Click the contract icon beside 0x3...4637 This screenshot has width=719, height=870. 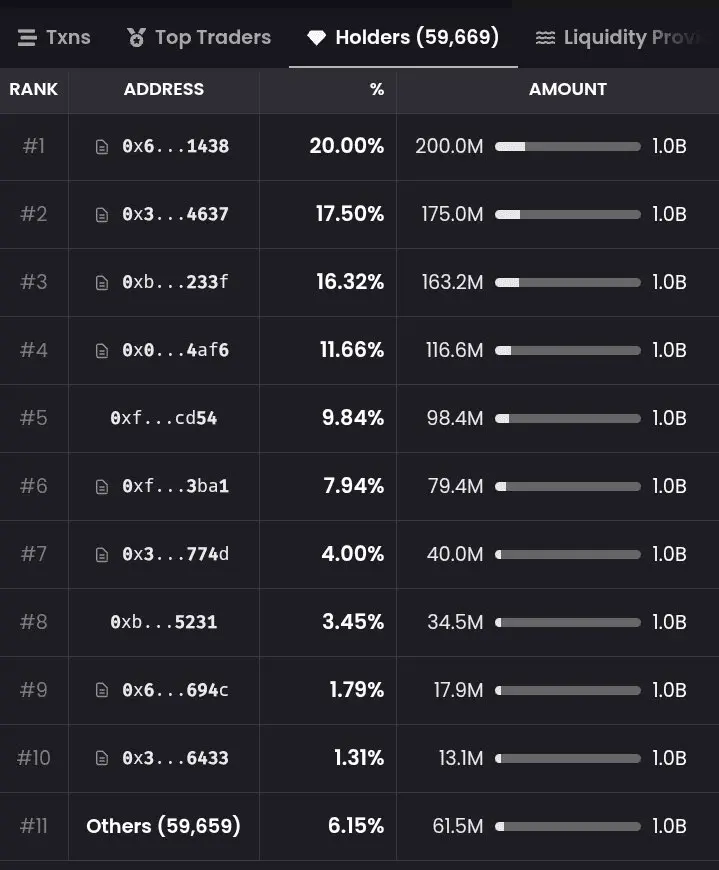coord(102,215)
